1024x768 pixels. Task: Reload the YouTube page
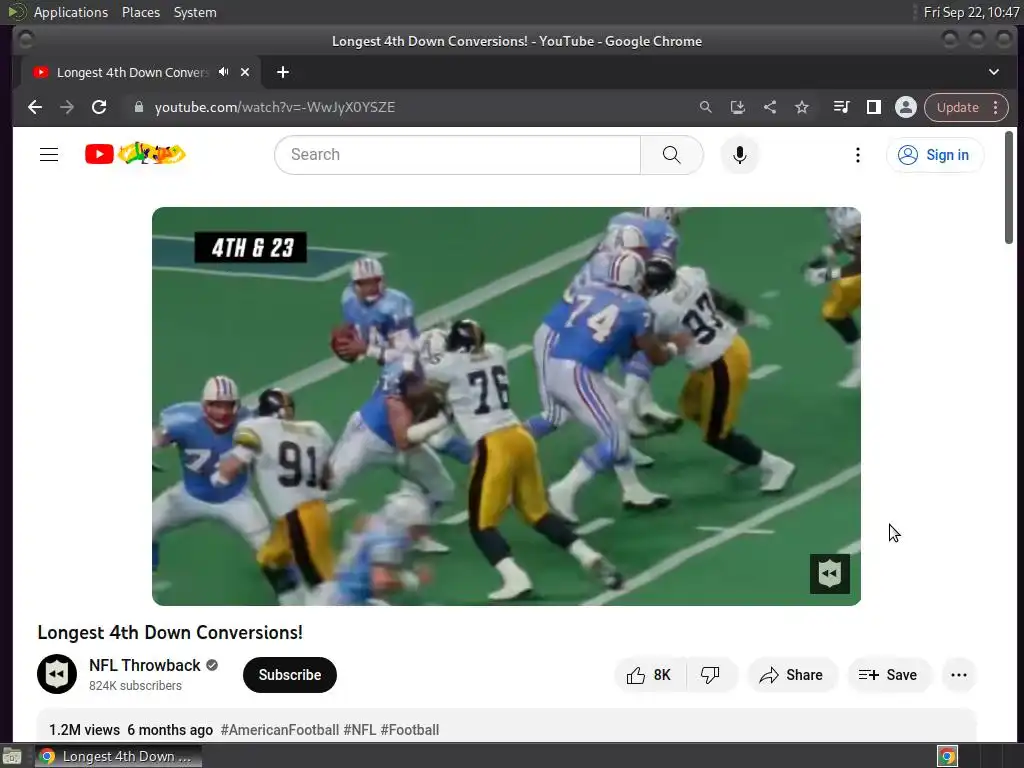click(x=99, y=107)
